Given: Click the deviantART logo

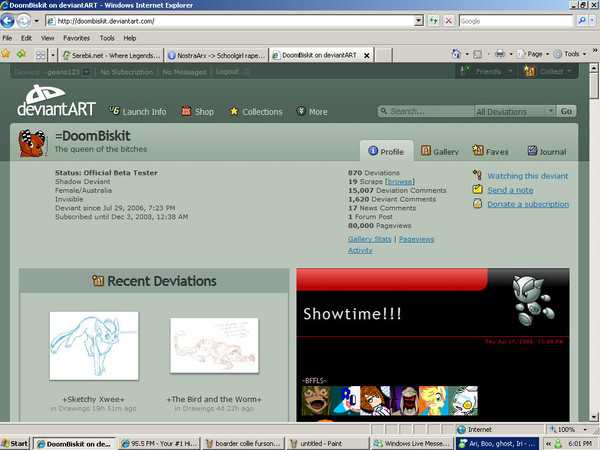Looking at the screenshot, I should (x=56, y=100).
